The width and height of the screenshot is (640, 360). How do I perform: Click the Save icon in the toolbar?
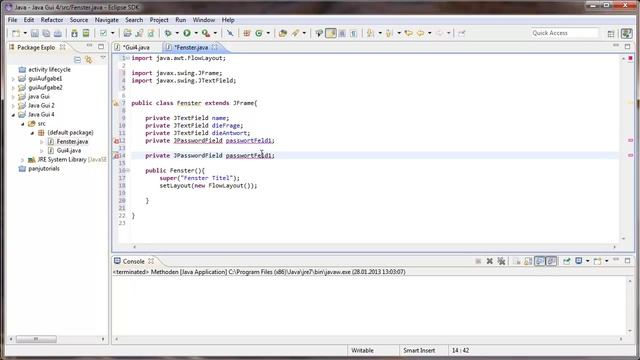click(35, 33)
